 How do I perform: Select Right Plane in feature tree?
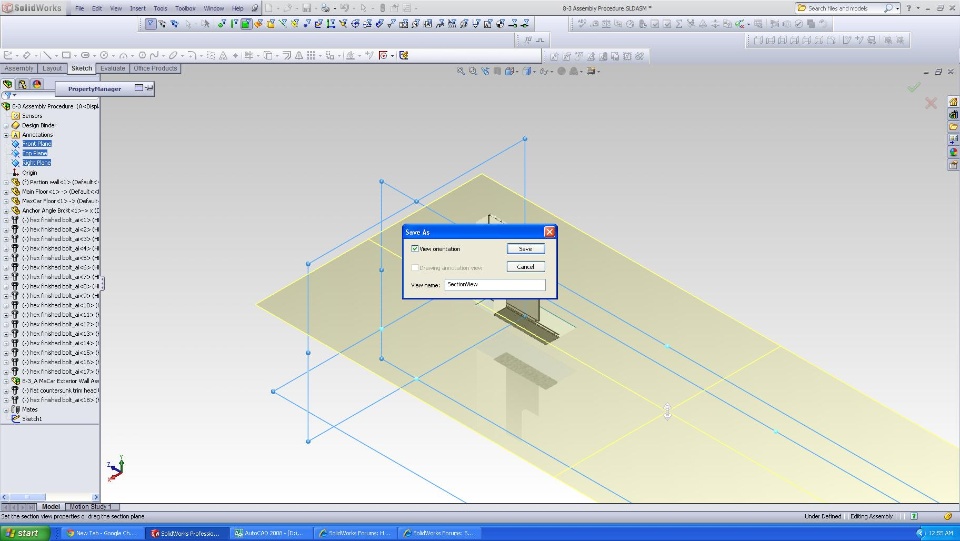pos(36,163)
